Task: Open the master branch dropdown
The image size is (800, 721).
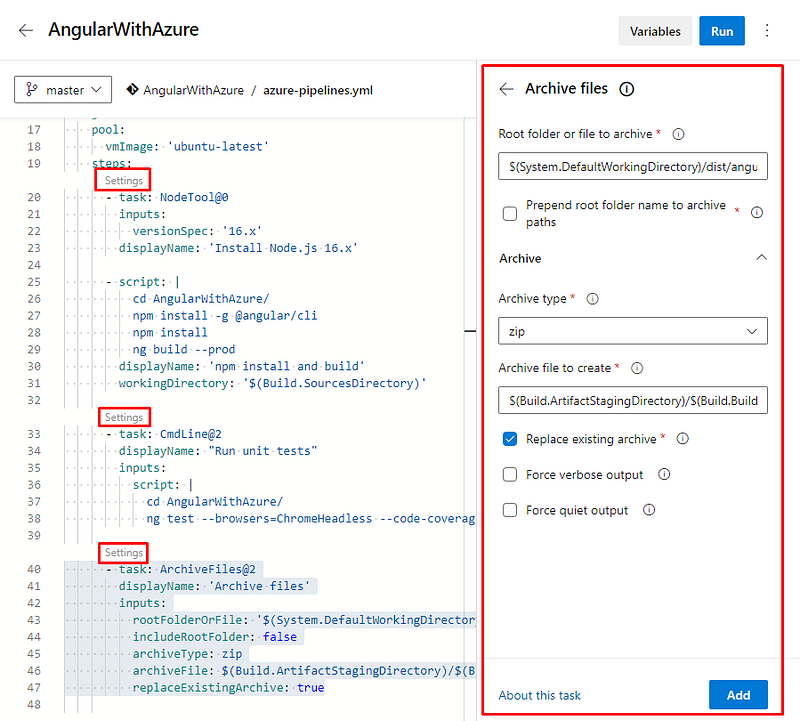Action: [63, 90]
